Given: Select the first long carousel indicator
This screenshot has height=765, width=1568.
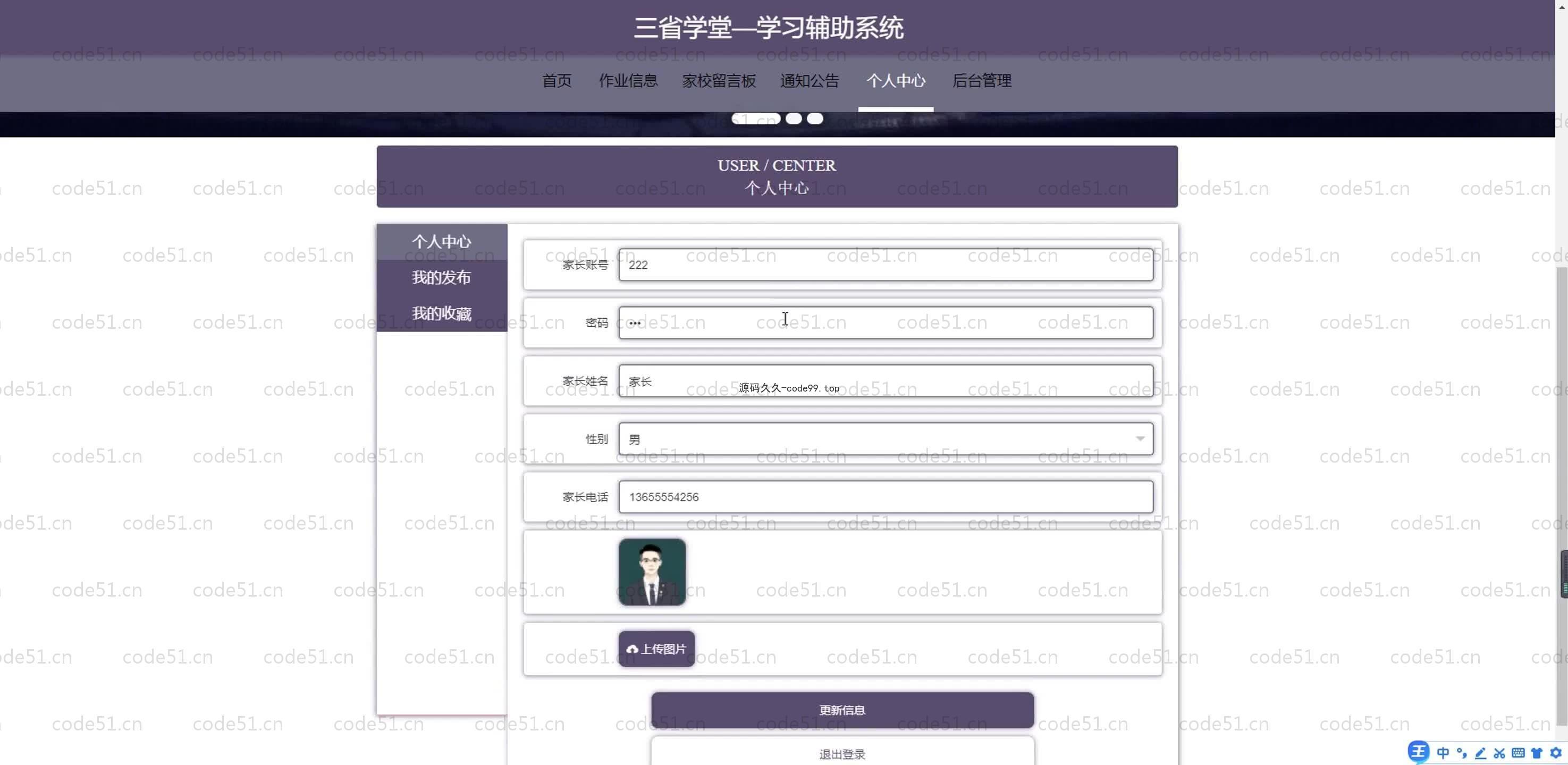Looking at the screenshot, I should point(756,118).
